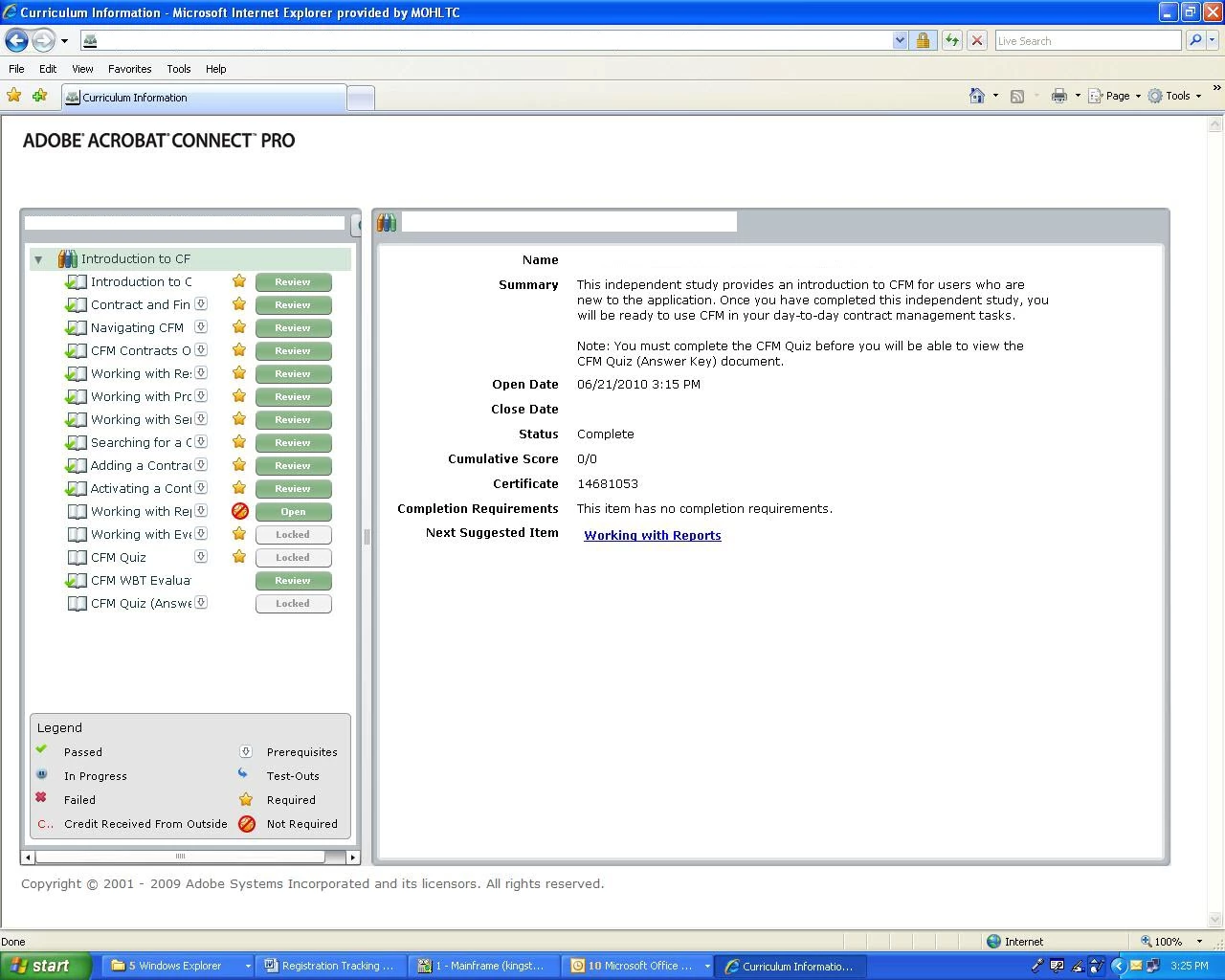Open the Edit menu
Image resolution: width=1225 pixels, height=980 pixels.
pos(48,69)
